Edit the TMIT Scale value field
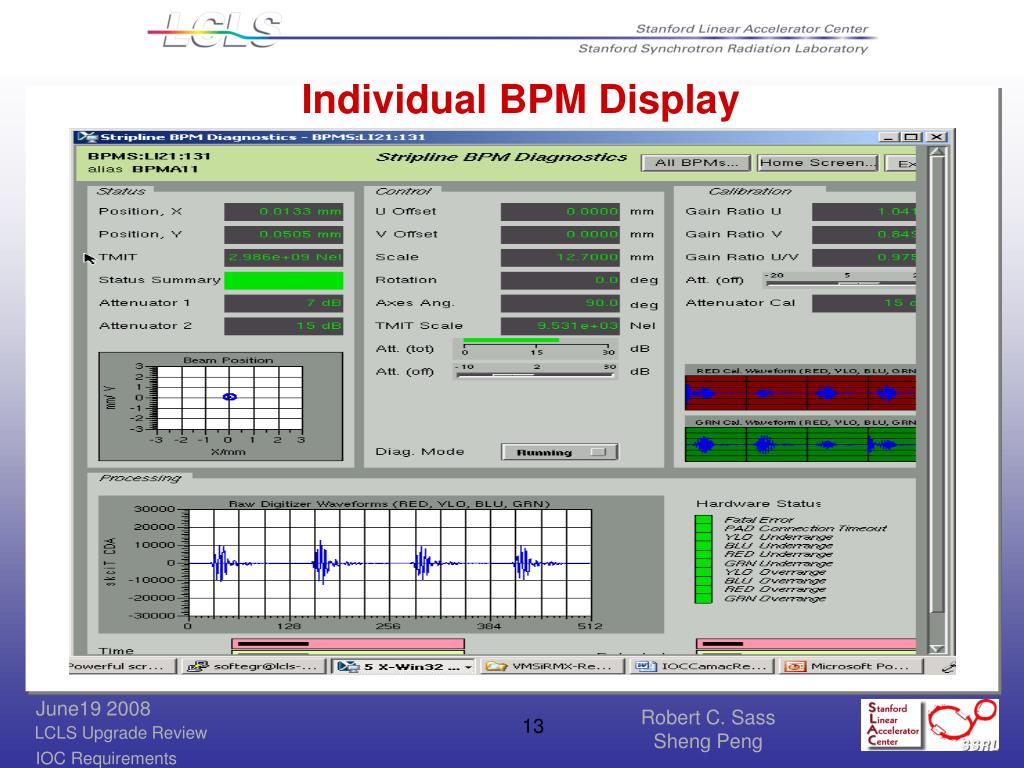The height and width of the screenshot is (768, 1024). point(560,326)
